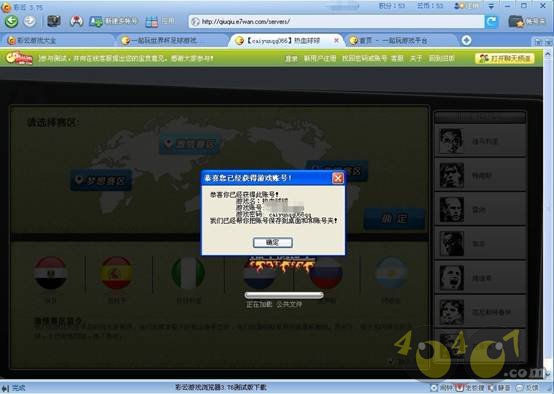This screenshot has height=394, width=554.
Task: Click the new tab plus icon
Action: [466, 40]
